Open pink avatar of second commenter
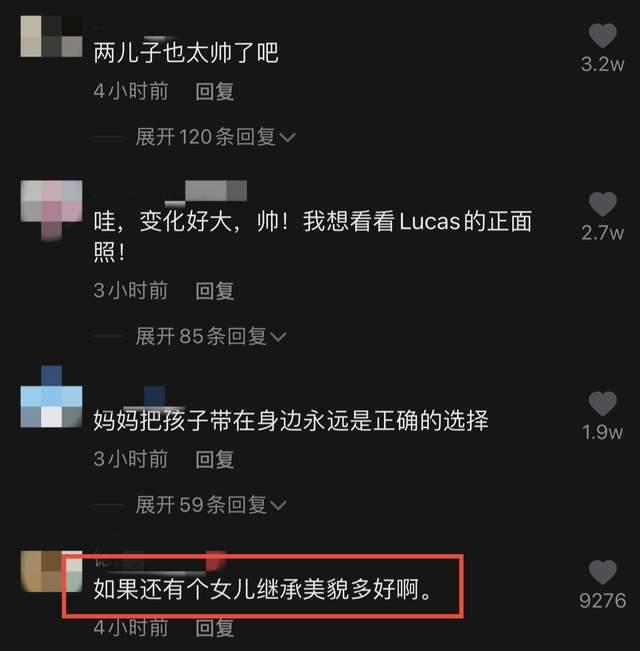640x651 pixels. coord(51,210)
